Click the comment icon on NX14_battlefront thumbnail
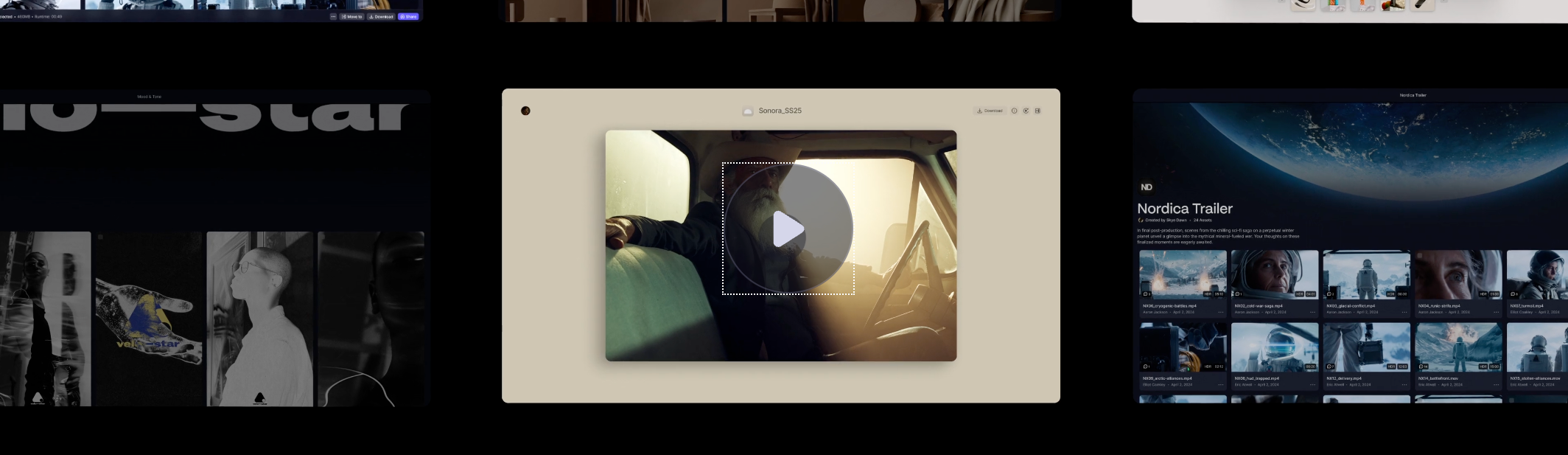1568x455 pixels. (x=1423, y=366)
